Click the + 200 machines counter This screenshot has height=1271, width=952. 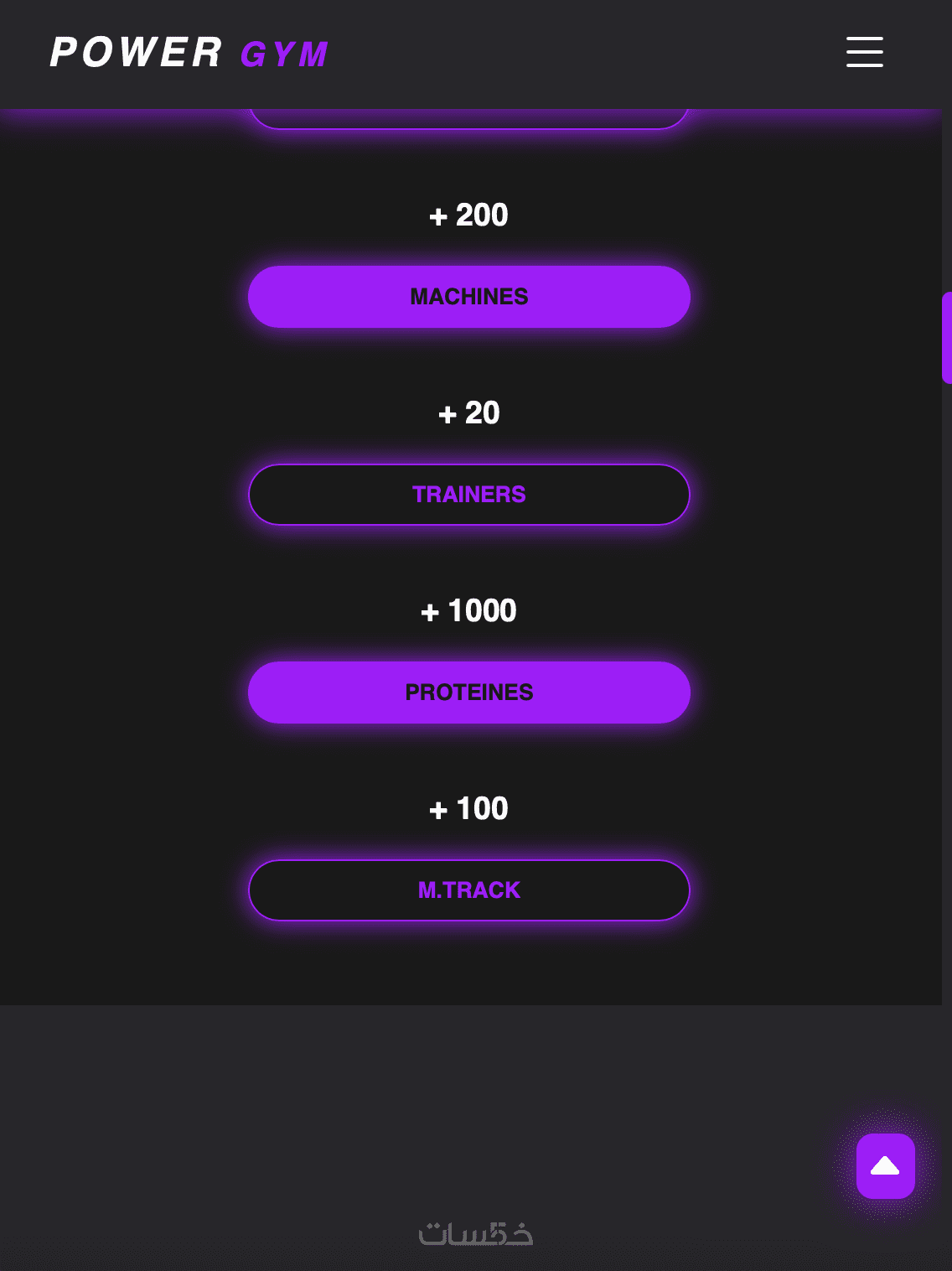pos(469,215)
